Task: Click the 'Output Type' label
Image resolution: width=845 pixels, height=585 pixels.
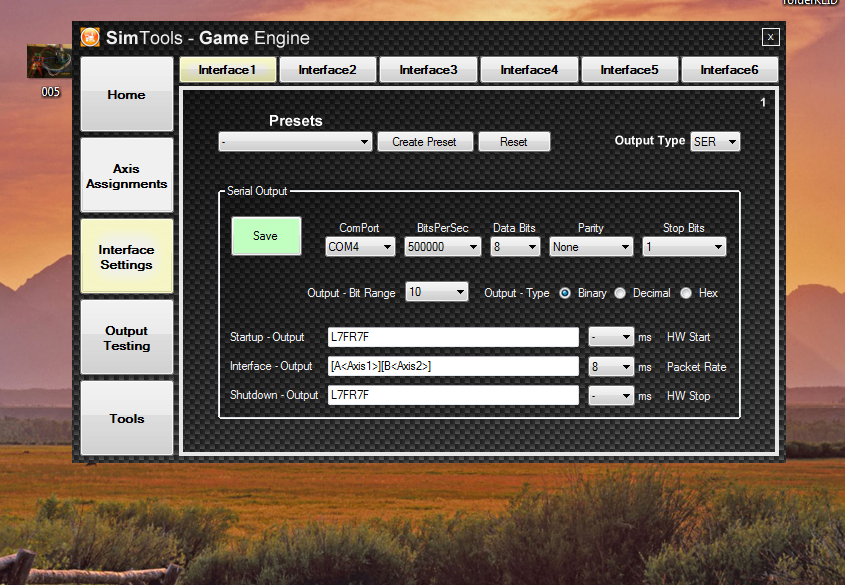Action: point(649,141)
